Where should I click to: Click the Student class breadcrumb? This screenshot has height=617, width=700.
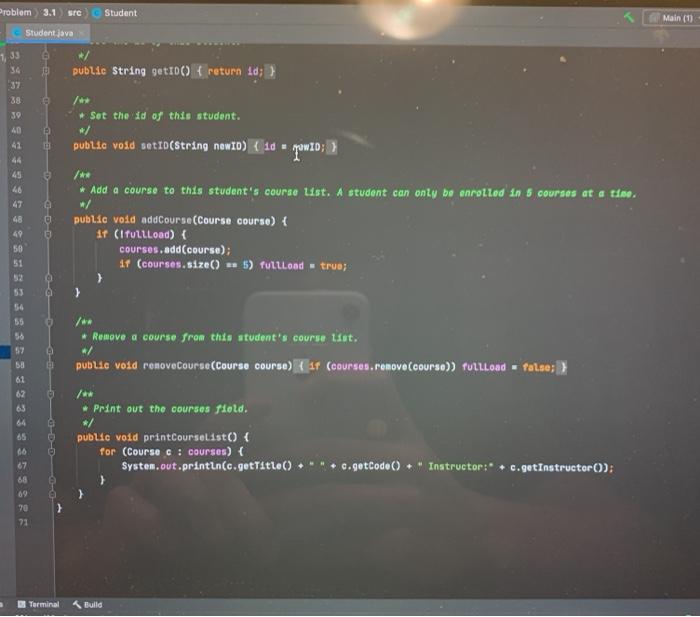(x=120, y=13)
